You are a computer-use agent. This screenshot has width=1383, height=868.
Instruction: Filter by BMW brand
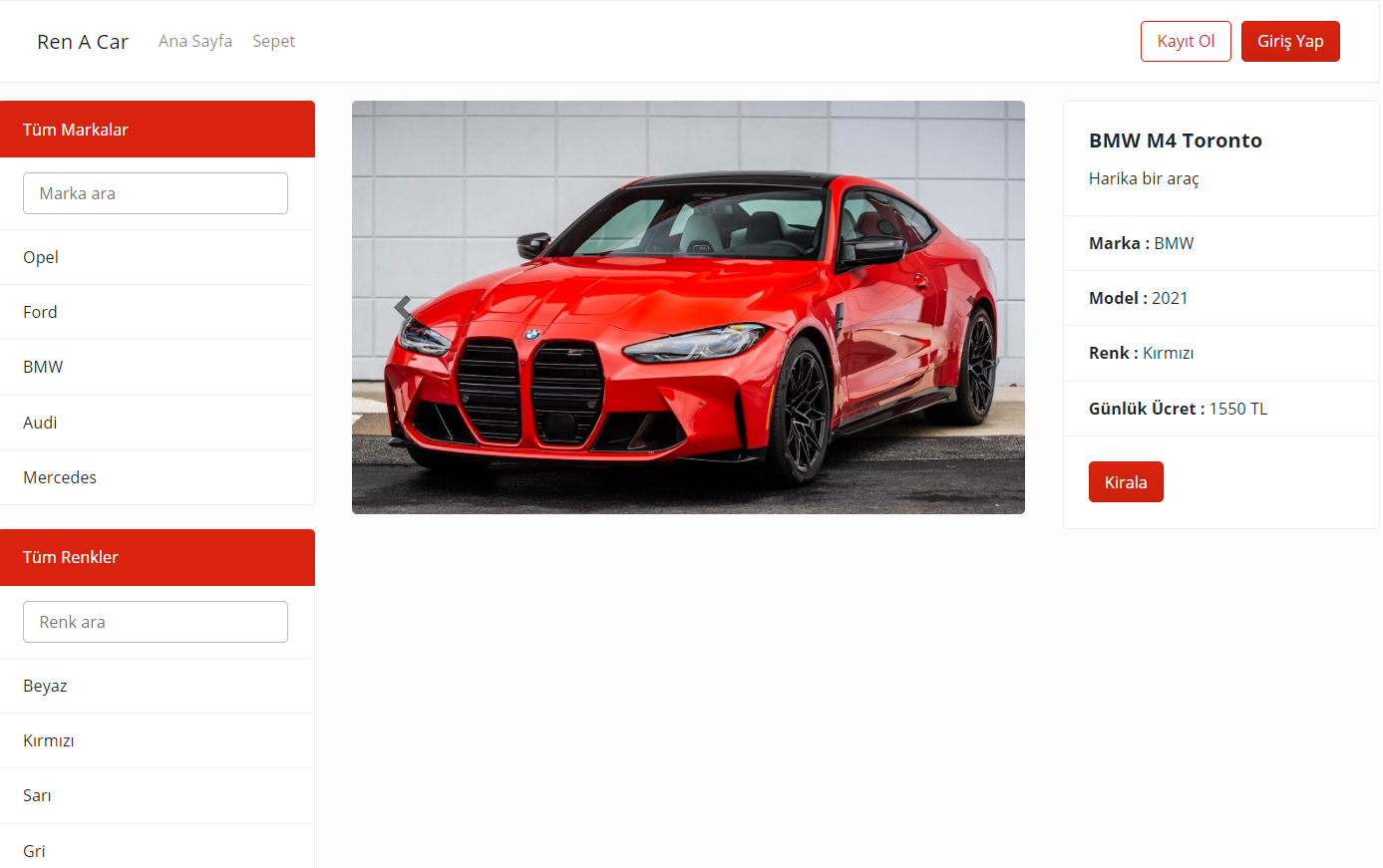158,367
